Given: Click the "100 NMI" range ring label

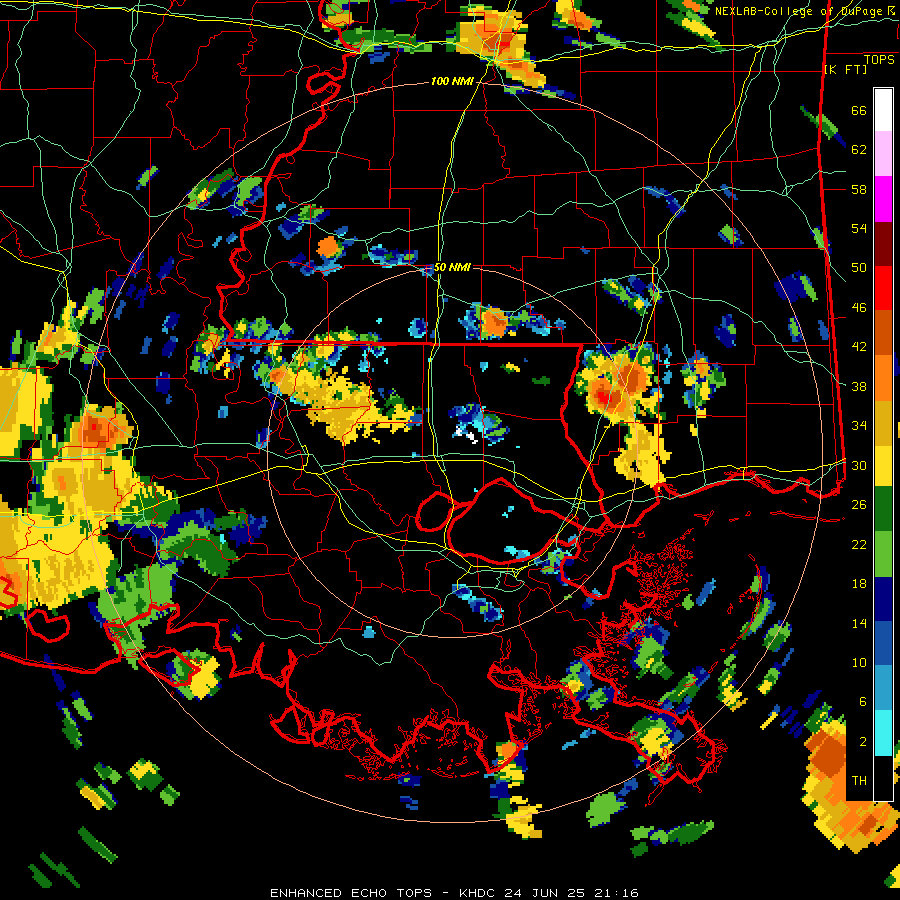Looking at the screenshot, I should tap(452, 82).
